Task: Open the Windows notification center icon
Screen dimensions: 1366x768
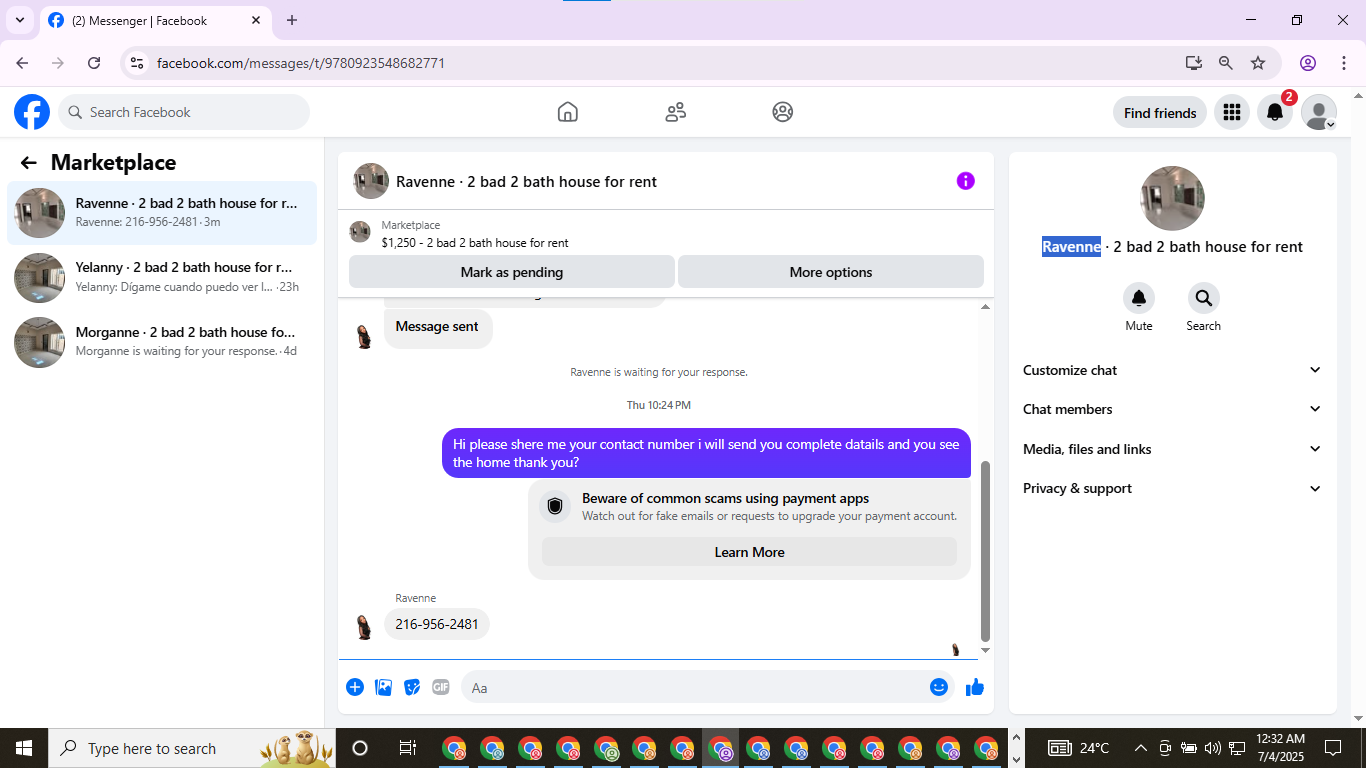Action: point(1333,748)
